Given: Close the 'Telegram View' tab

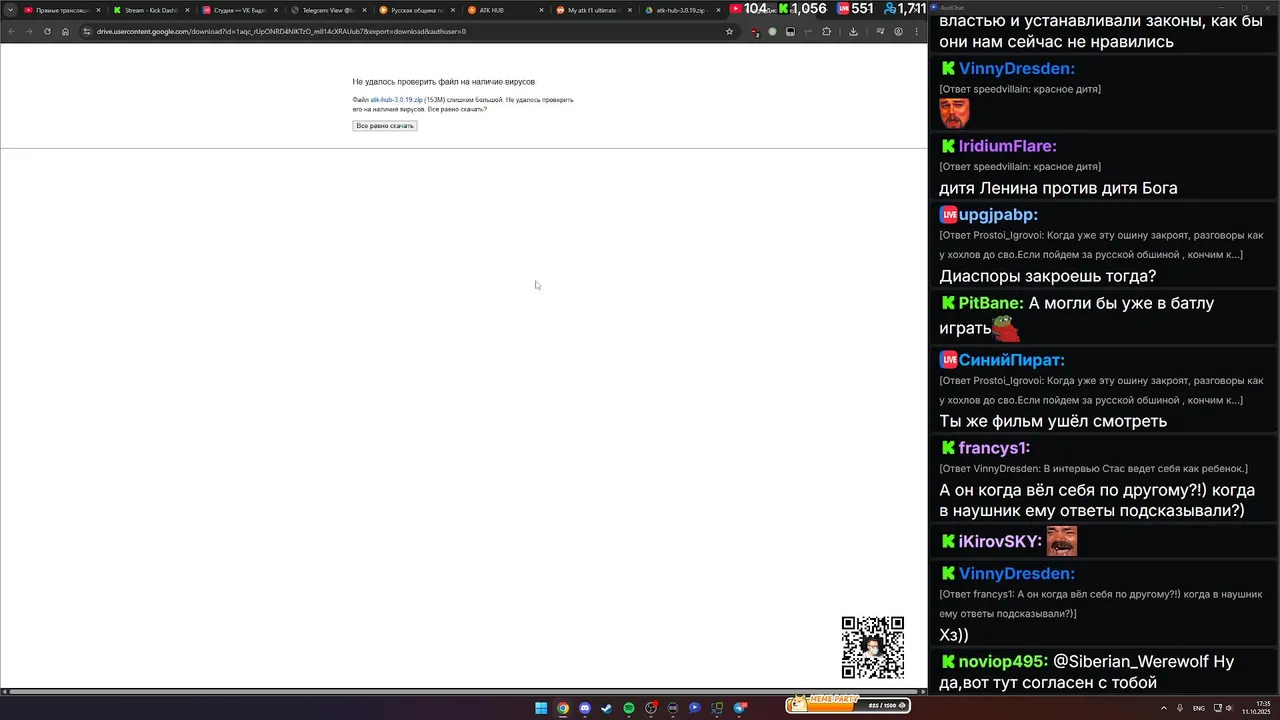Looking at the screenshot, I should point(364,10).
